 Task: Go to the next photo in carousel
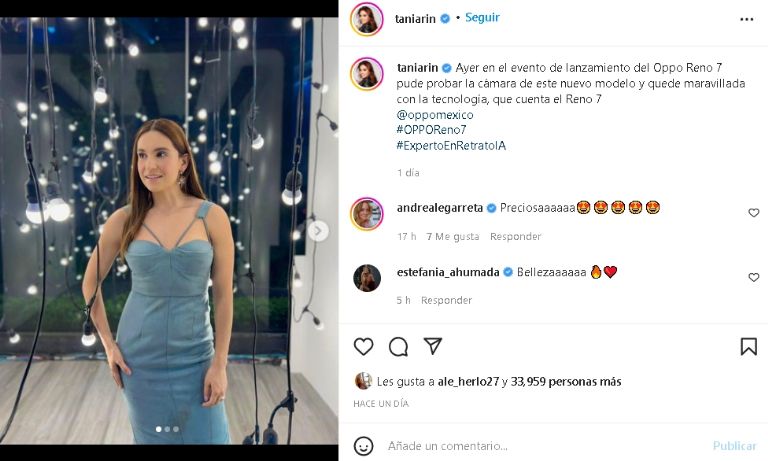pos(318,231)
